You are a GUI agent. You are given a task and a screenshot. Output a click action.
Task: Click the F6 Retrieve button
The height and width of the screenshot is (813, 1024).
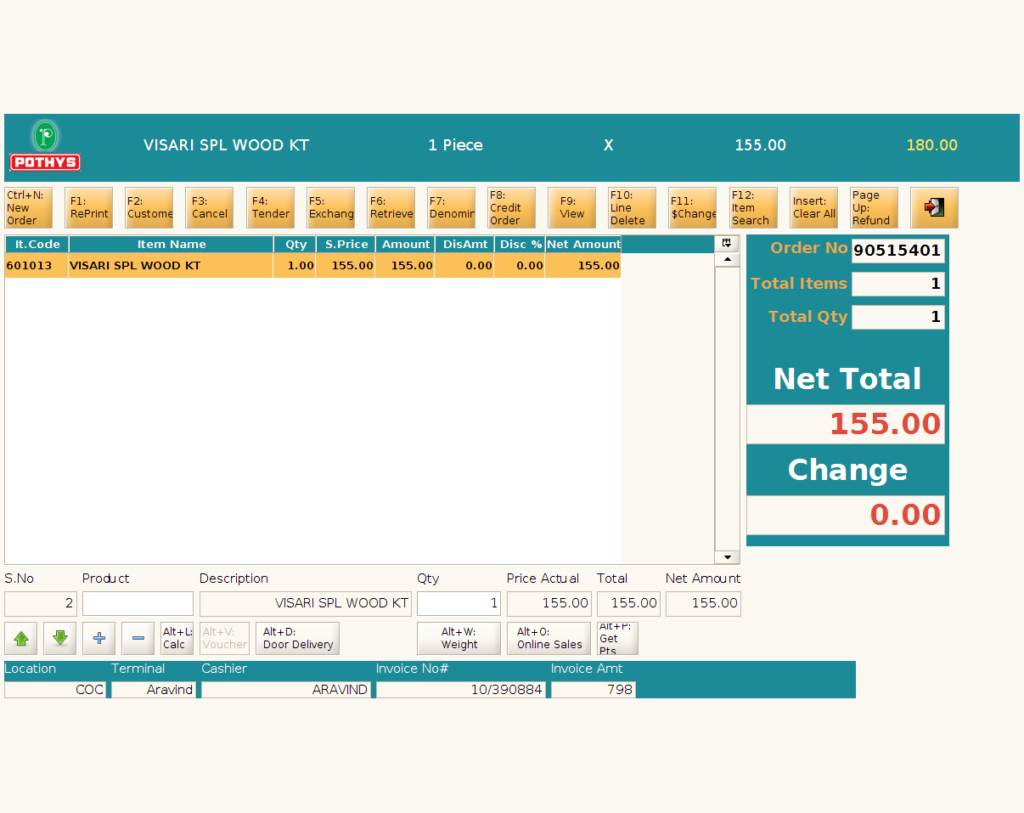[x=391, y=208]
